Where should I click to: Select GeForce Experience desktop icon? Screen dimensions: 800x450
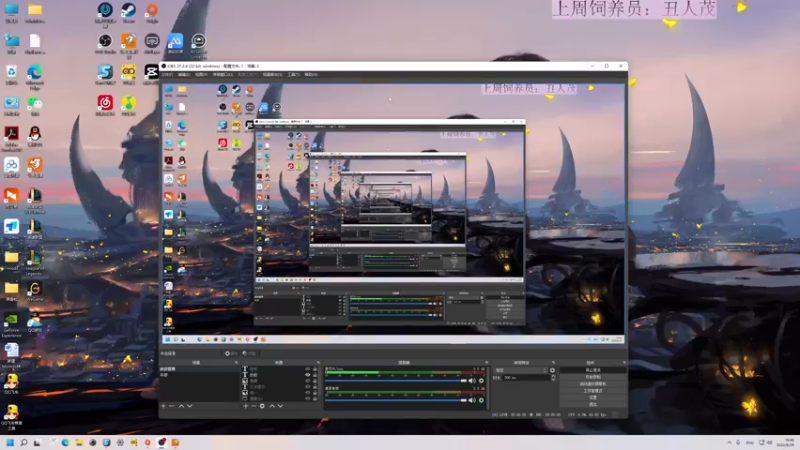pos(11,324)
